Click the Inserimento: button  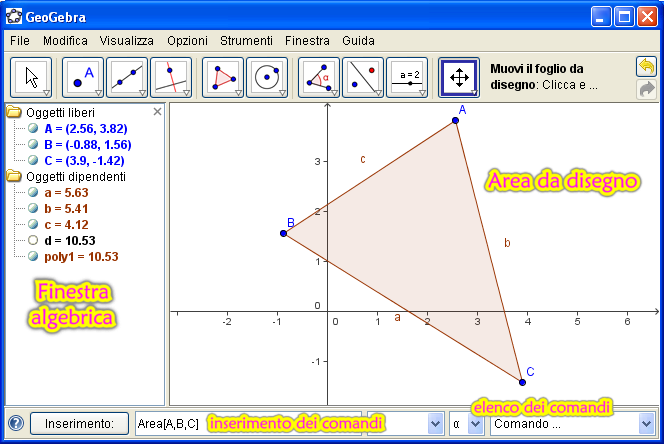80,424
